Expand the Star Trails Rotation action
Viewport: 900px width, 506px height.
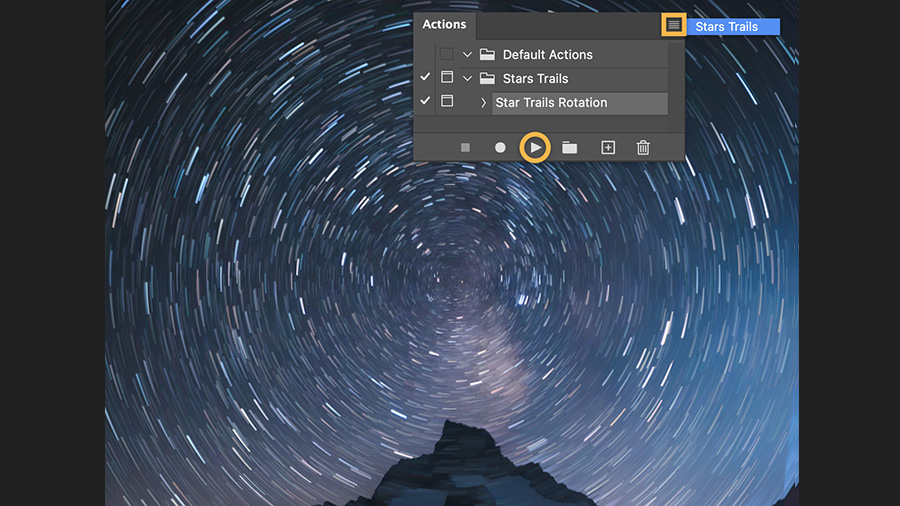click(x=483, y=103)
